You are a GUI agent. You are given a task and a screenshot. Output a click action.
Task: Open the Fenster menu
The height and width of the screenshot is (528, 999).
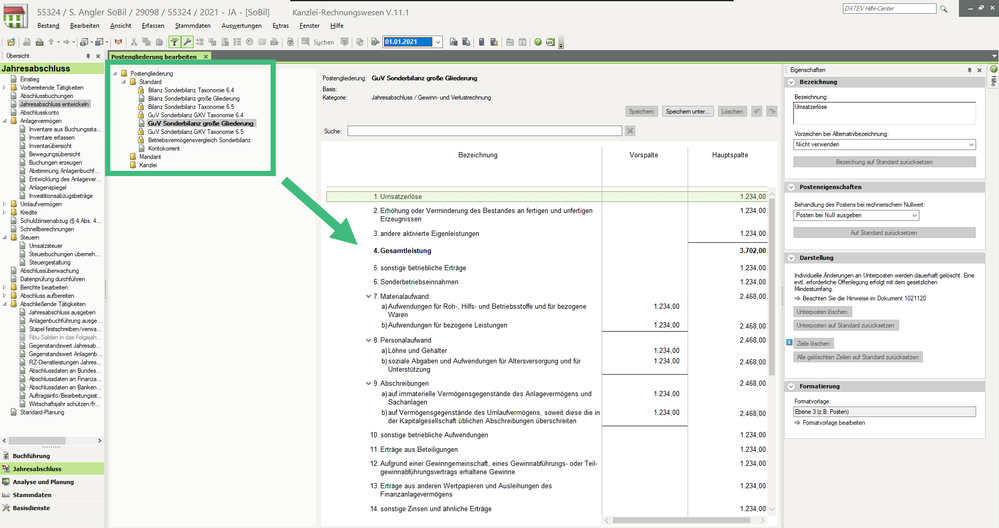[310, 25]
